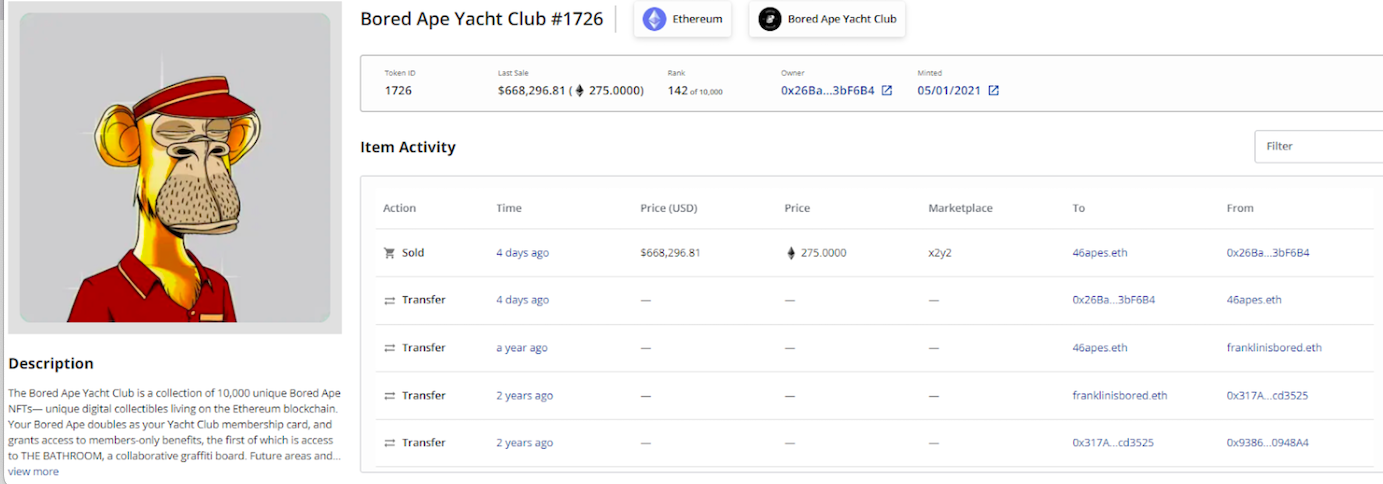Open the external link icon next to Owner address
The height and width of the screenshot is (484, 1383).
coord(886,91)
